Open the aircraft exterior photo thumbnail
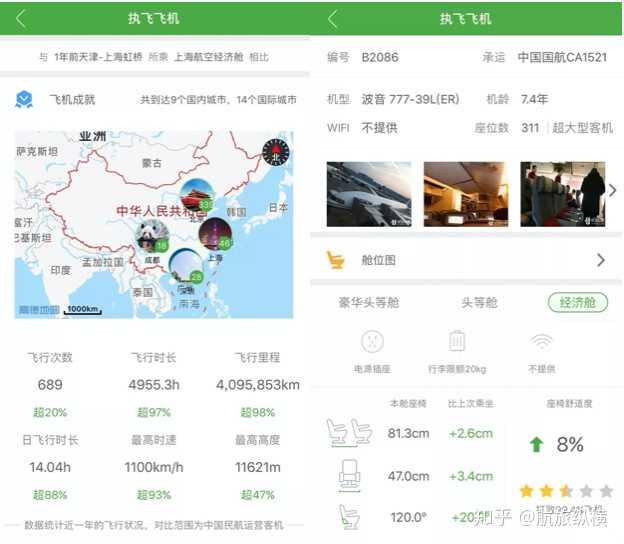624x544 pixels. (369, 194)
